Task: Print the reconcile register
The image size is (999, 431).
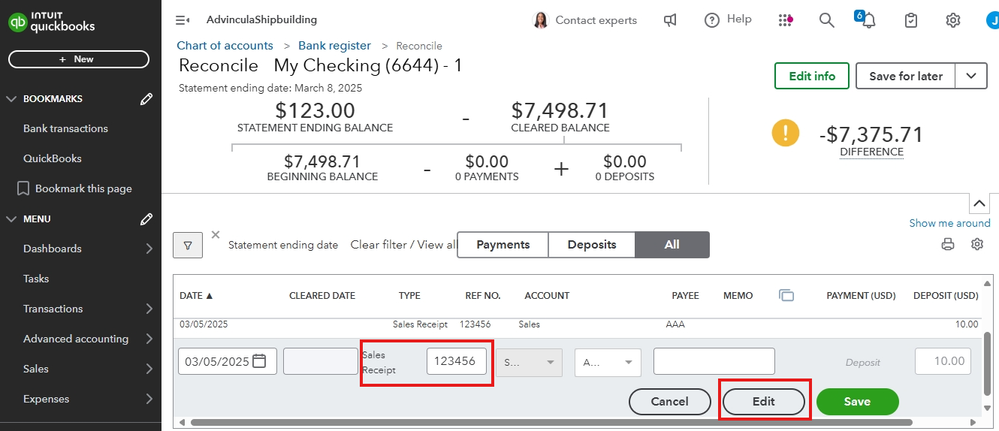Action: pos(948,244)
